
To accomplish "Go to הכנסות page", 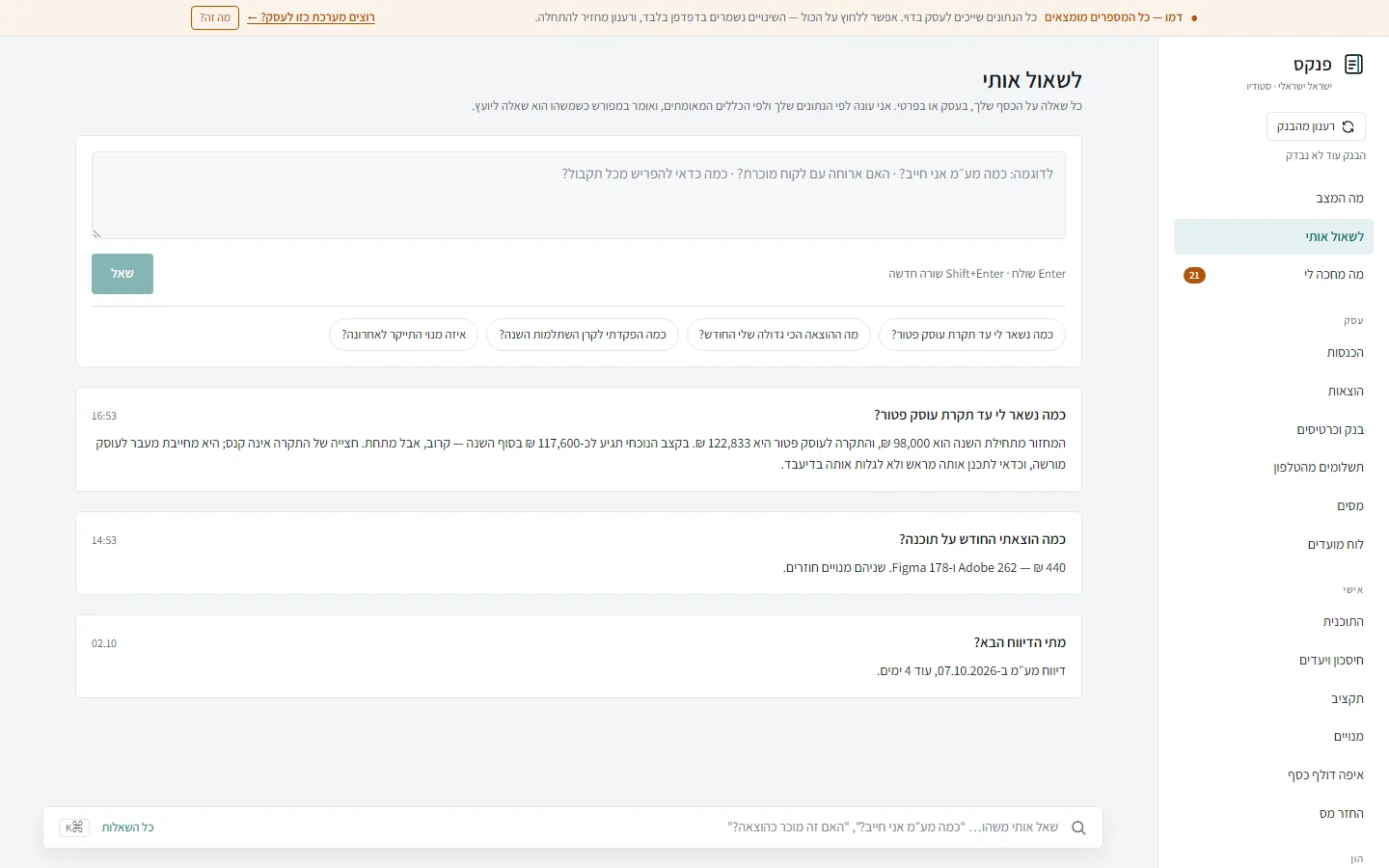I will tap(1273, 352).
